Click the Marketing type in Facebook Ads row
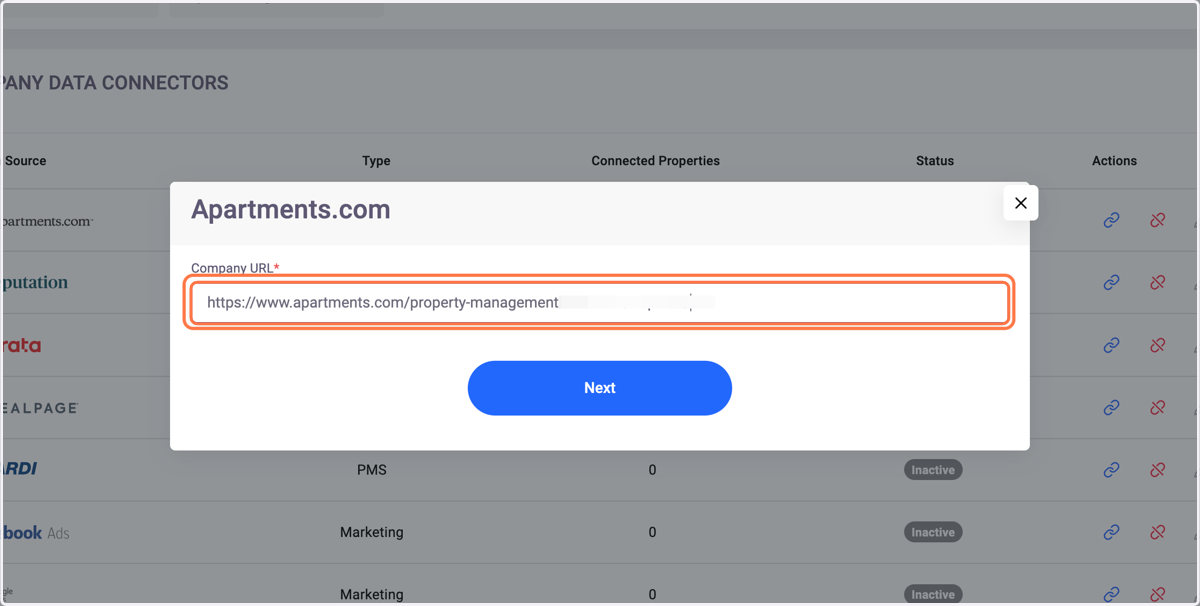The image size is (1200, 606). (372, 532)
